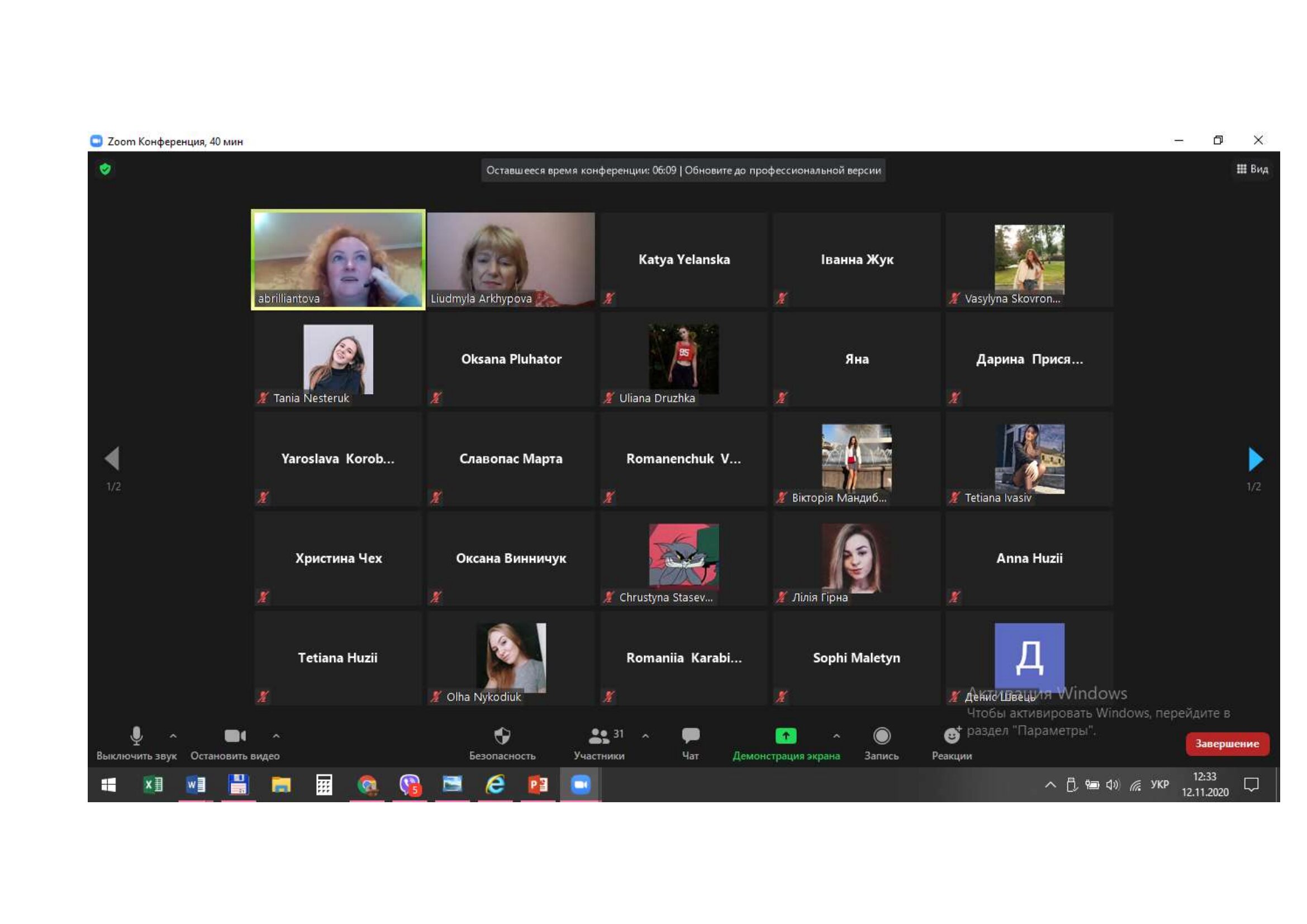Screen dimensions: 1307x924
Task: Click the Завершение end meeting button
Action: [x=1227, y=744]
